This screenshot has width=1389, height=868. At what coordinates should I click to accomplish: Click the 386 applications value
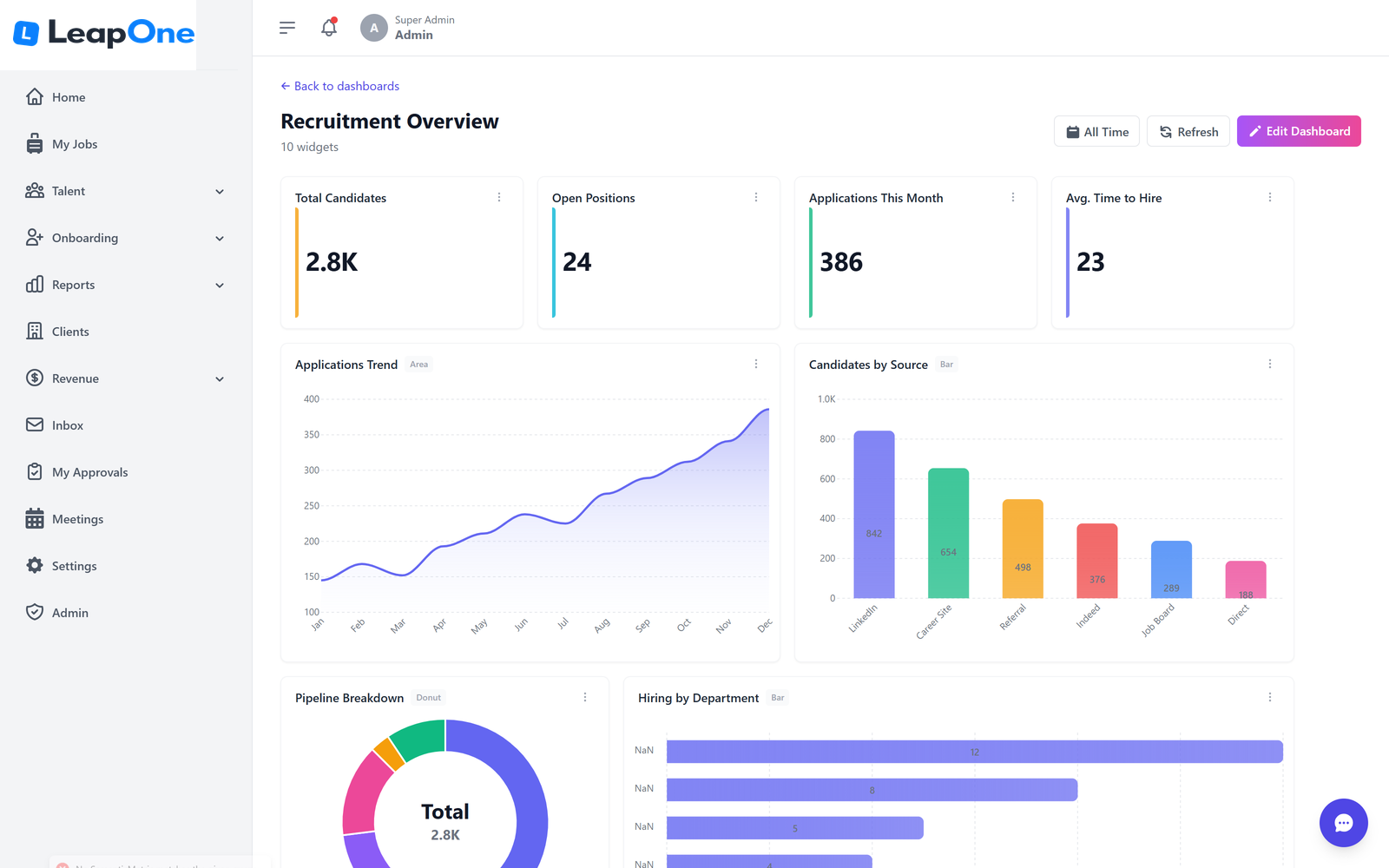tap(841, 262)
